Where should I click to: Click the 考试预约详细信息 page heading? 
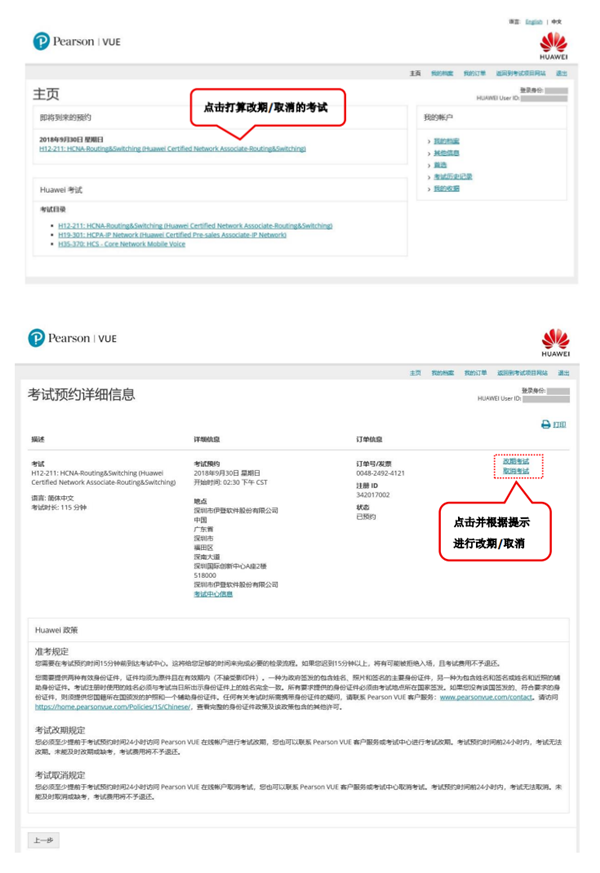[x=81, y=395]
